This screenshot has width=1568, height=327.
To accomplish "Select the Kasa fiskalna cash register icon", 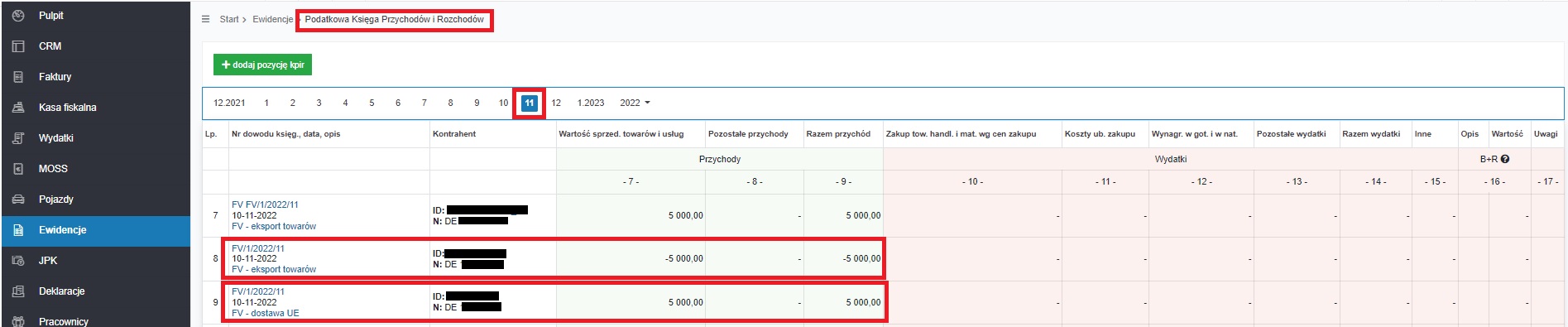I will (x=18, y=108).
